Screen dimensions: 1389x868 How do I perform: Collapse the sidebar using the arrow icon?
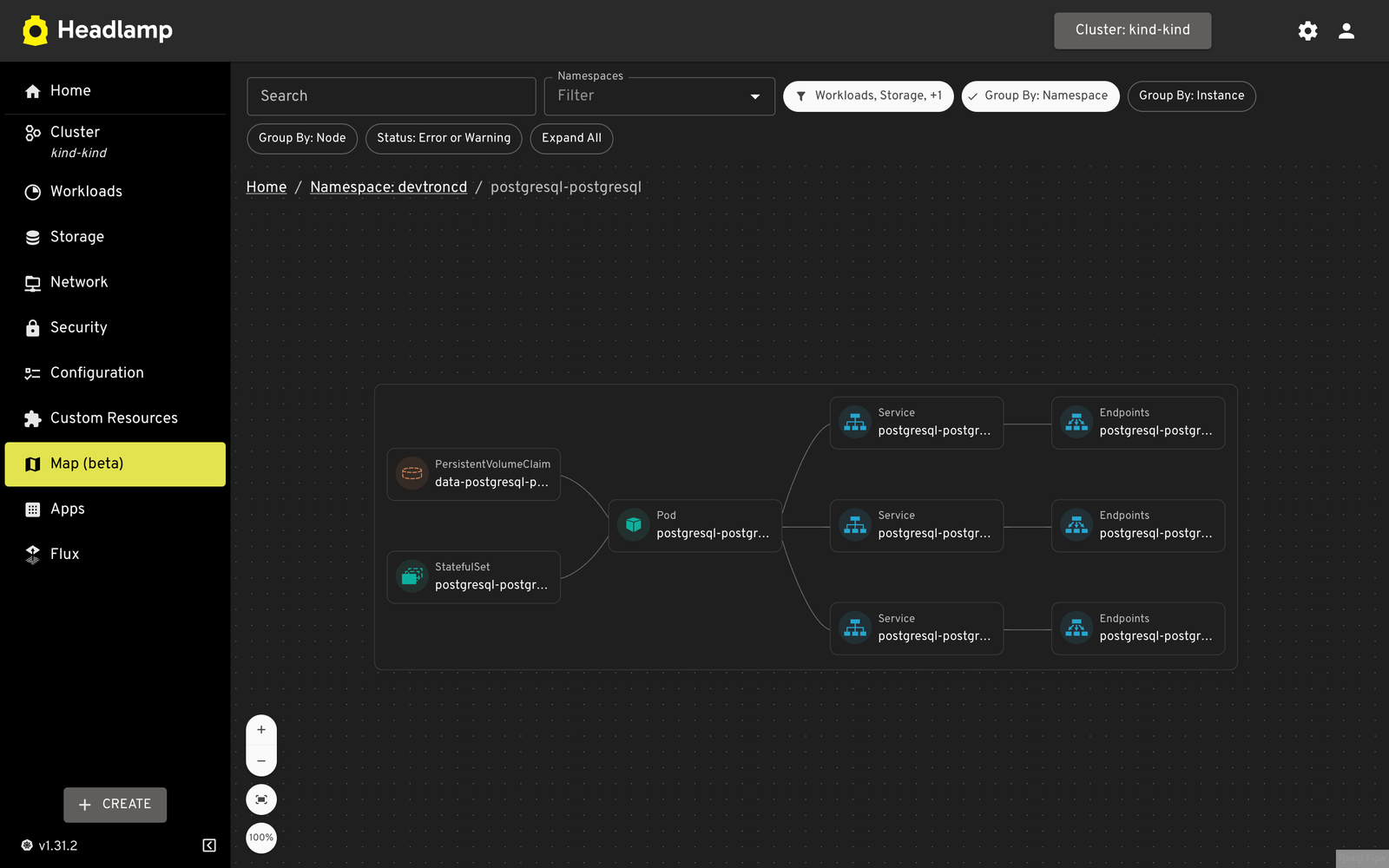[x=209, y=845]
